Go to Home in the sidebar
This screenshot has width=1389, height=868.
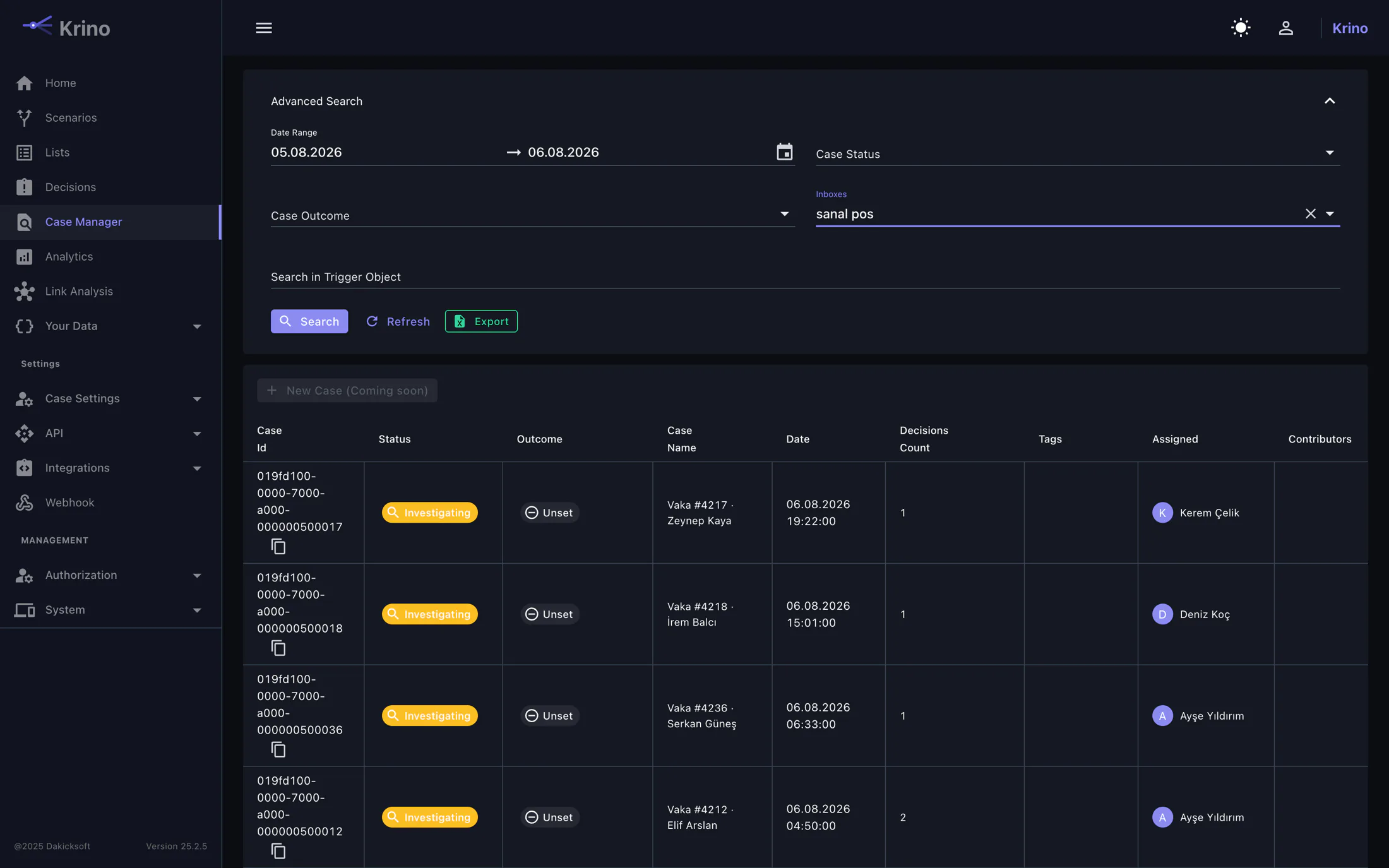[110, 83]
